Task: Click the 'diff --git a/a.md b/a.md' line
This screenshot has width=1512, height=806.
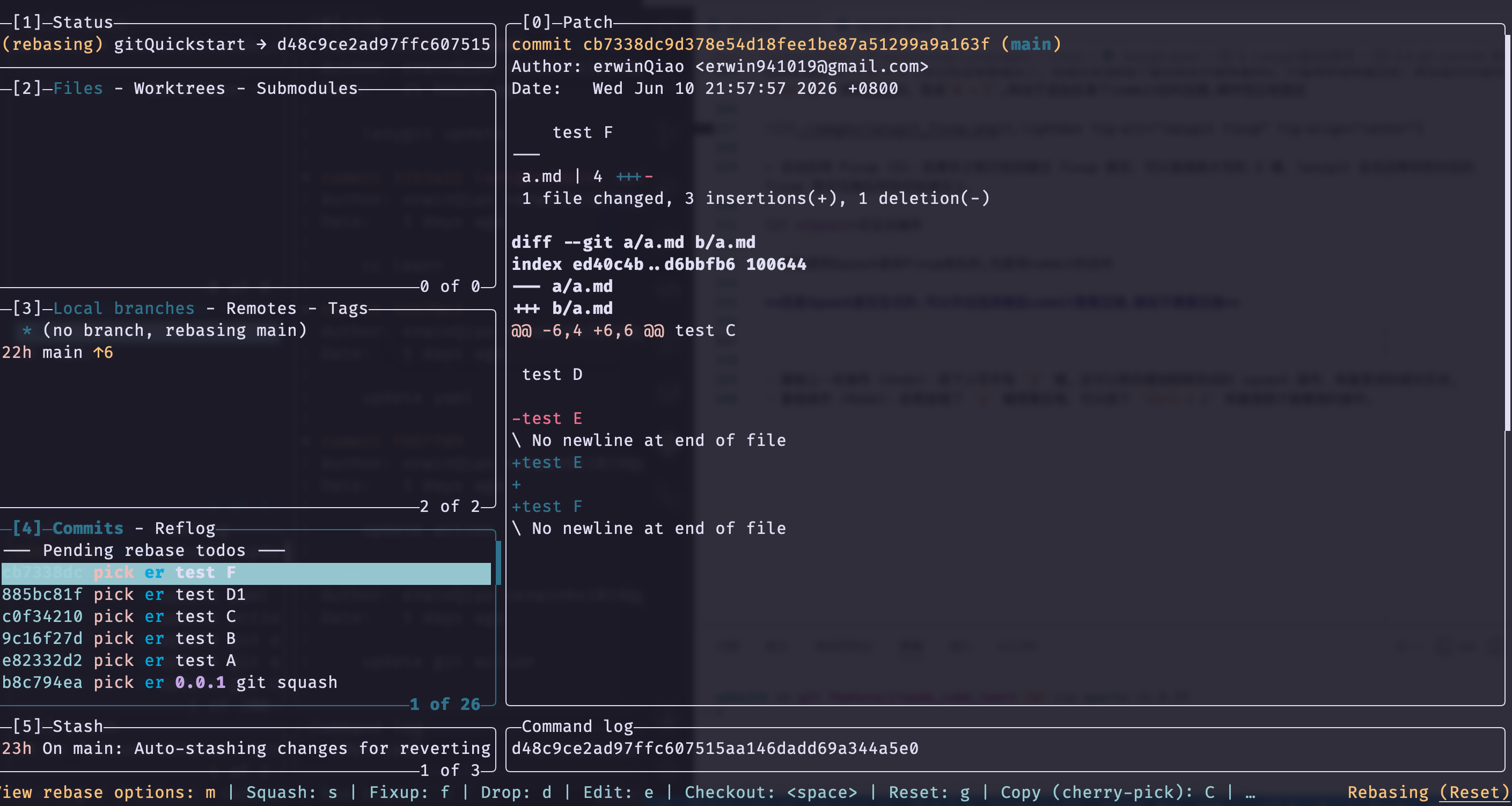Action: click(633, 243)
